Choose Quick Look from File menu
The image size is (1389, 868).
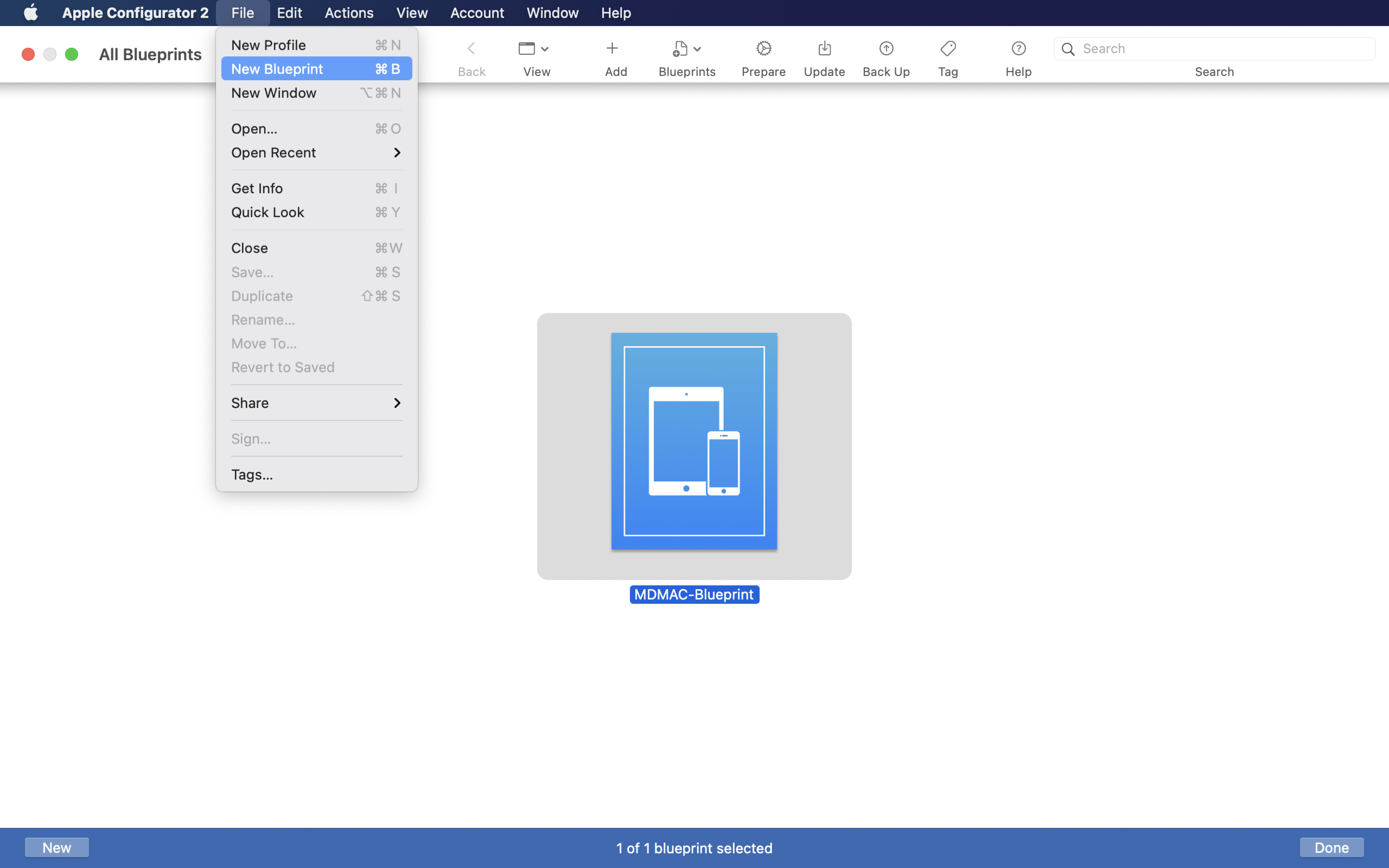click(316, 212)
